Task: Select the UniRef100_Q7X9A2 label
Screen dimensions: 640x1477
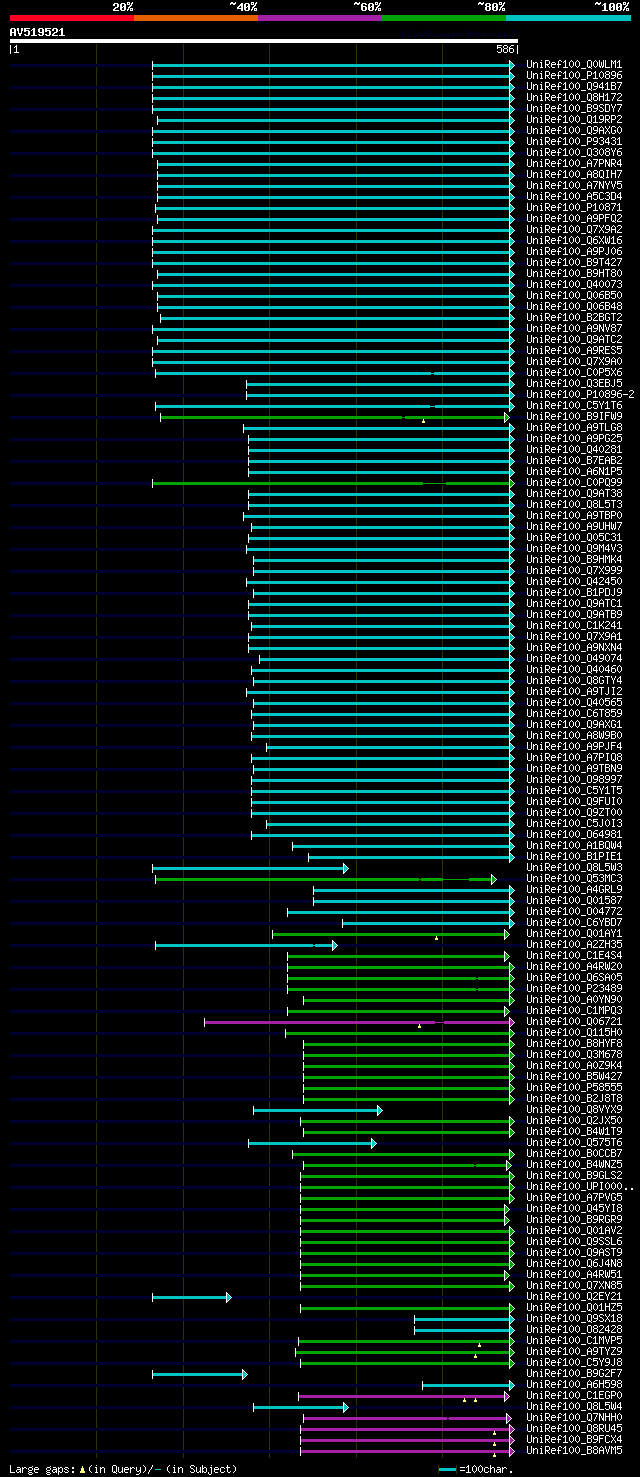Action: point(574,230)
